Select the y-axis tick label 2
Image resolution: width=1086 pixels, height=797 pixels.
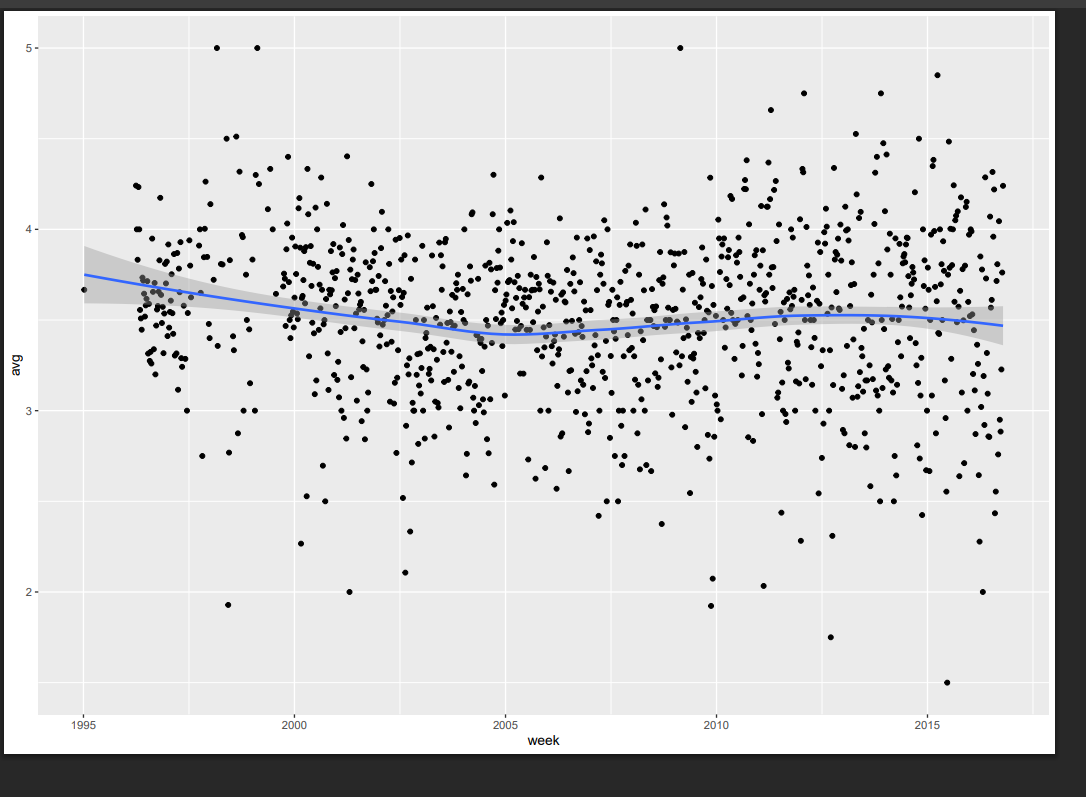(x=31, y=592)
